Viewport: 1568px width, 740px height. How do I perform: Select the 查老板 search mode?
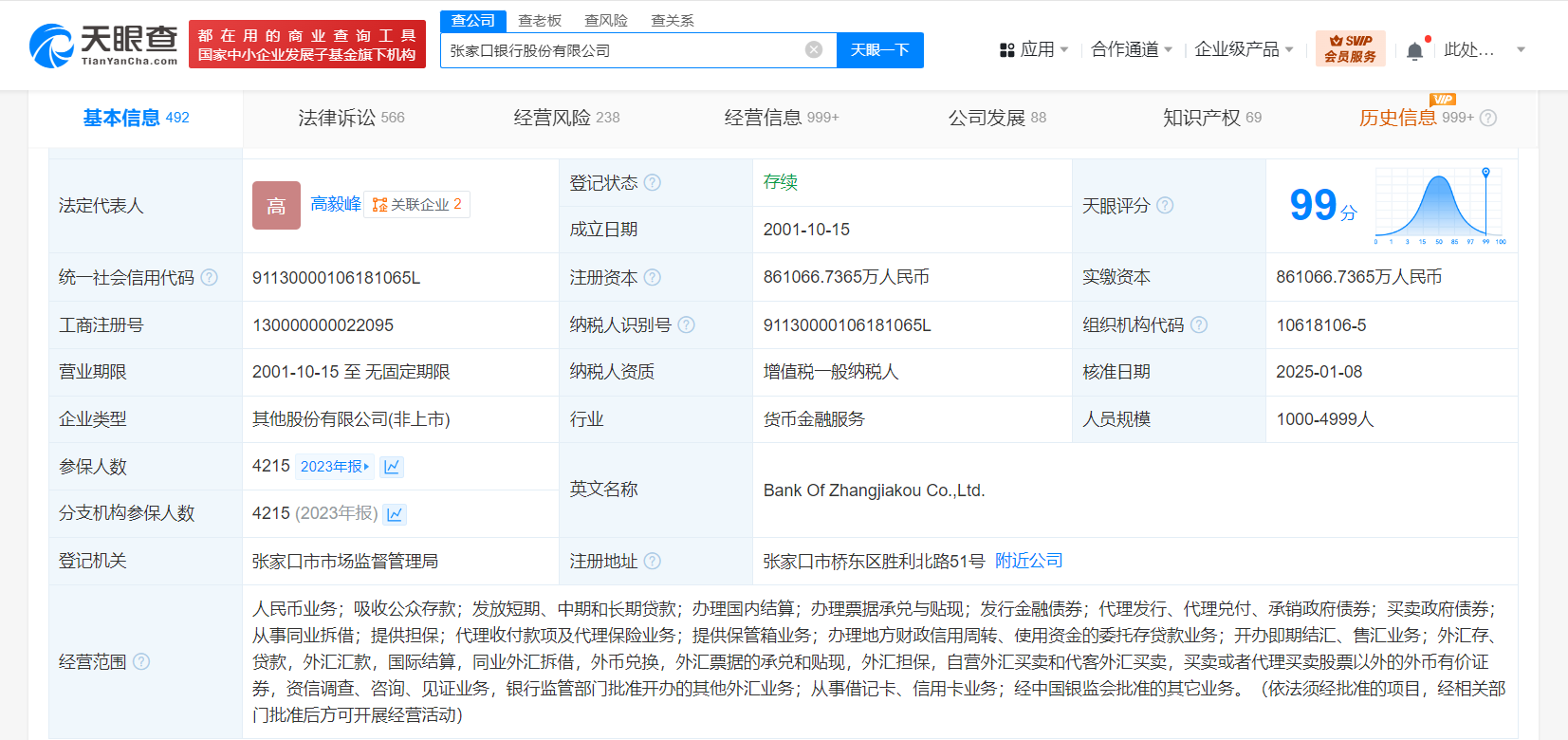[x=540, y=20]
